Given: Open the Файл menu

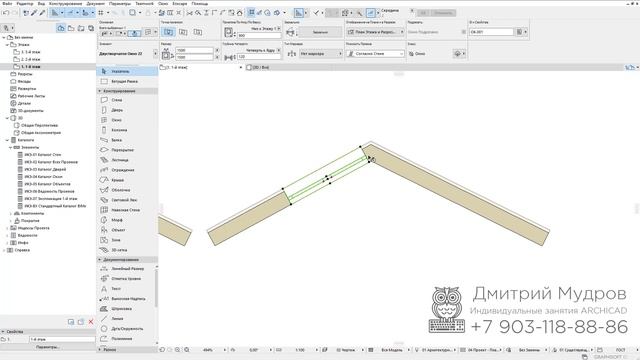Looking at the screenshot, I should pos(7,3).
